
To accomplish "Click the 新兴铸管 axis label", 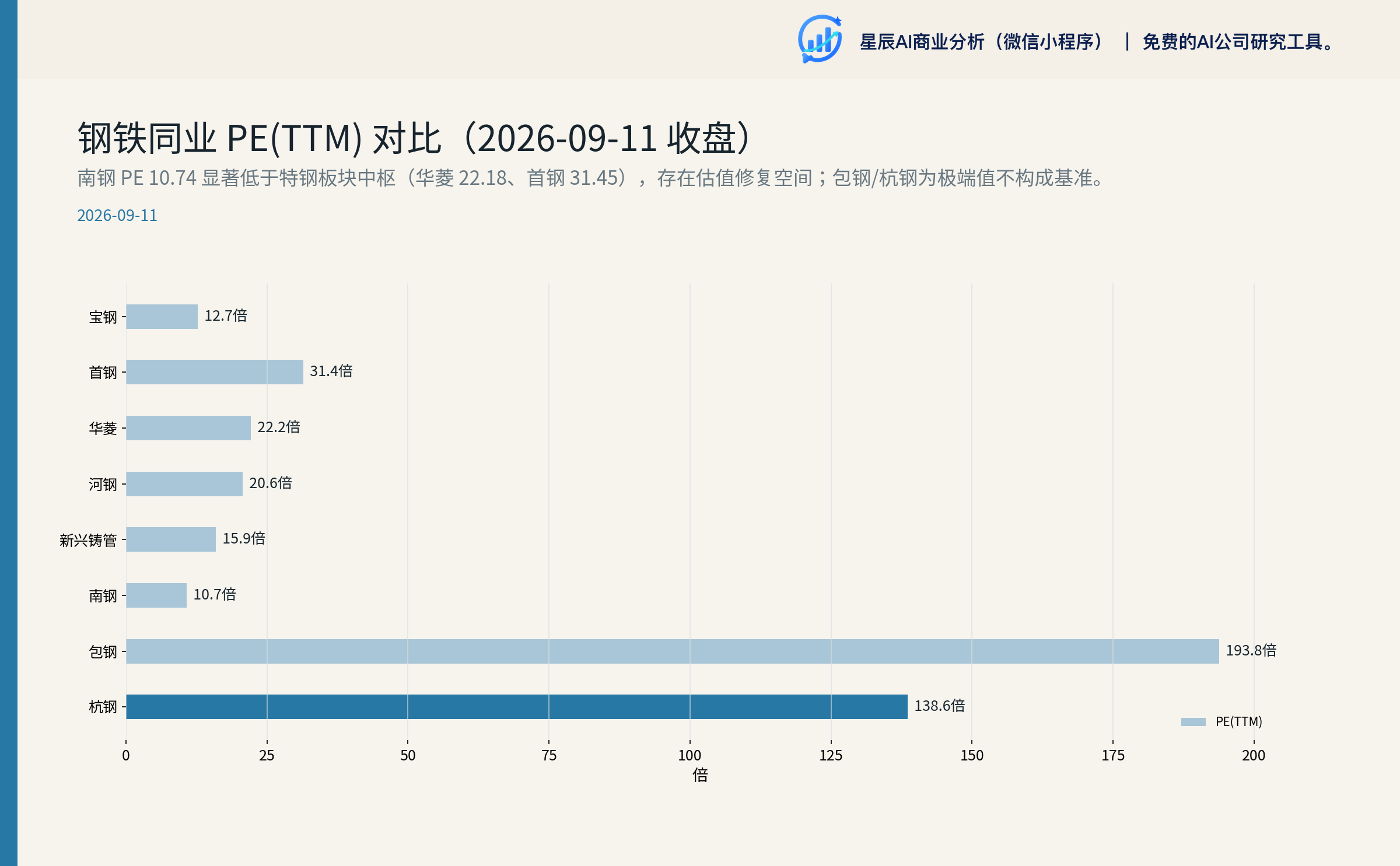I will pyautogui.click(x=88, y=541).
